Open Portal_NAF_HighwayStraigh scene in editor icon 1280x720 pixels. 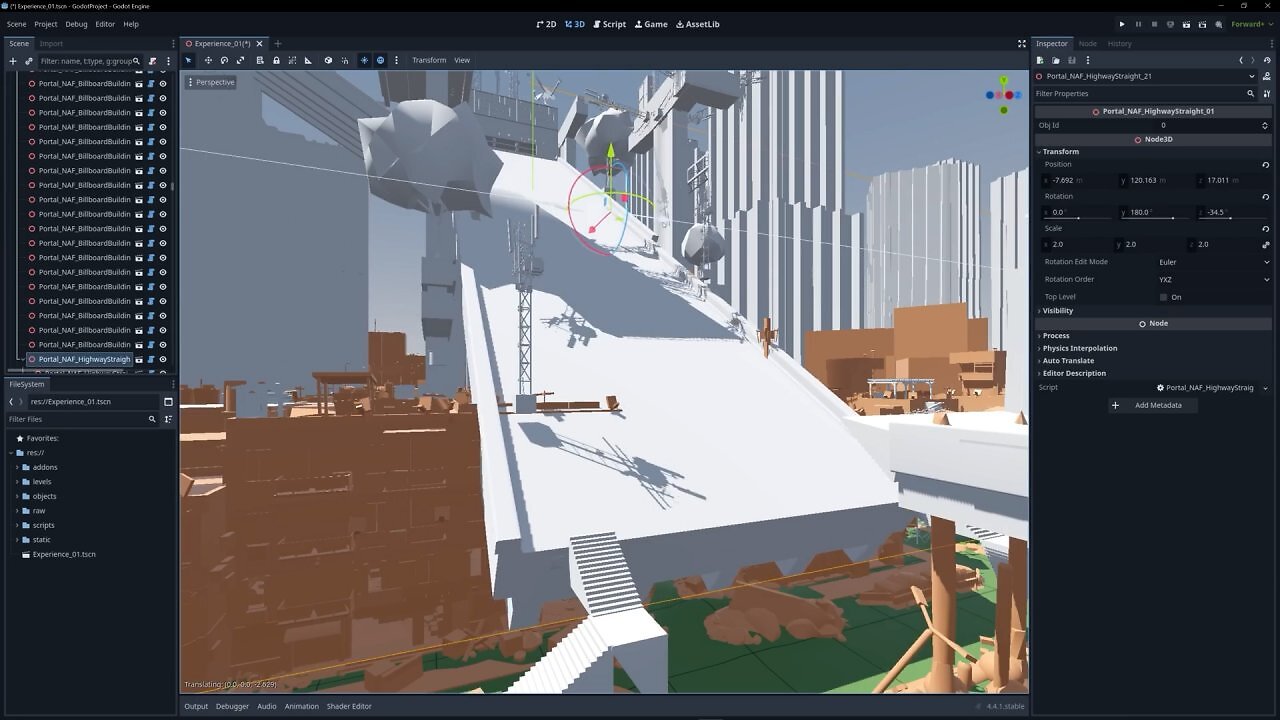tap(139, 359)
